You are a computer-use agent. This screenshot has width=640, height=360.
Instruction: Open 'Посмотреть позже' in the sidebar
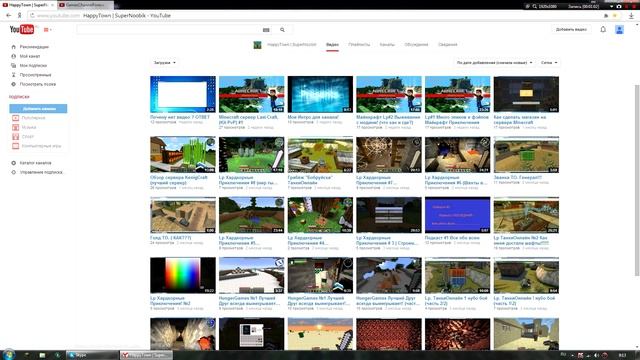[x=38, y=84]
